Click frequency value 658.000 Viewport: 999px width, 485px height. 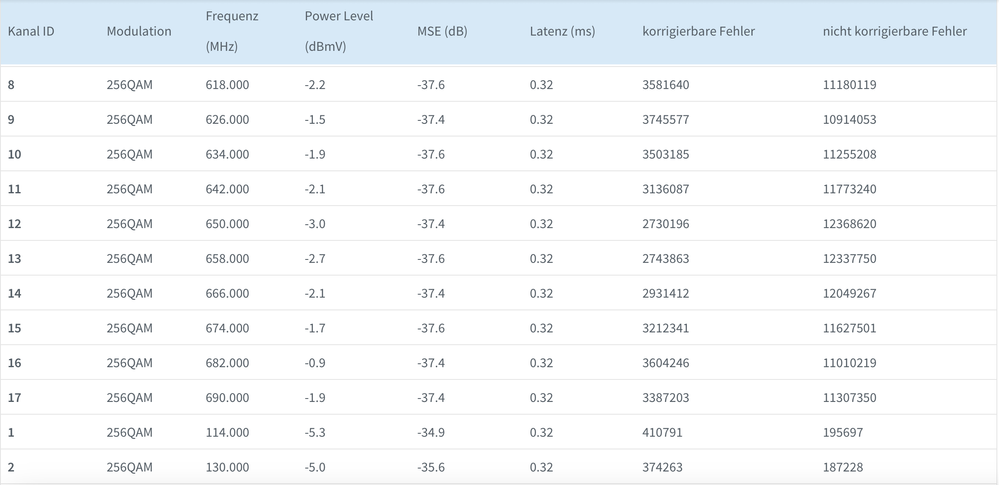pyautogui.click(x=227, y=259)
